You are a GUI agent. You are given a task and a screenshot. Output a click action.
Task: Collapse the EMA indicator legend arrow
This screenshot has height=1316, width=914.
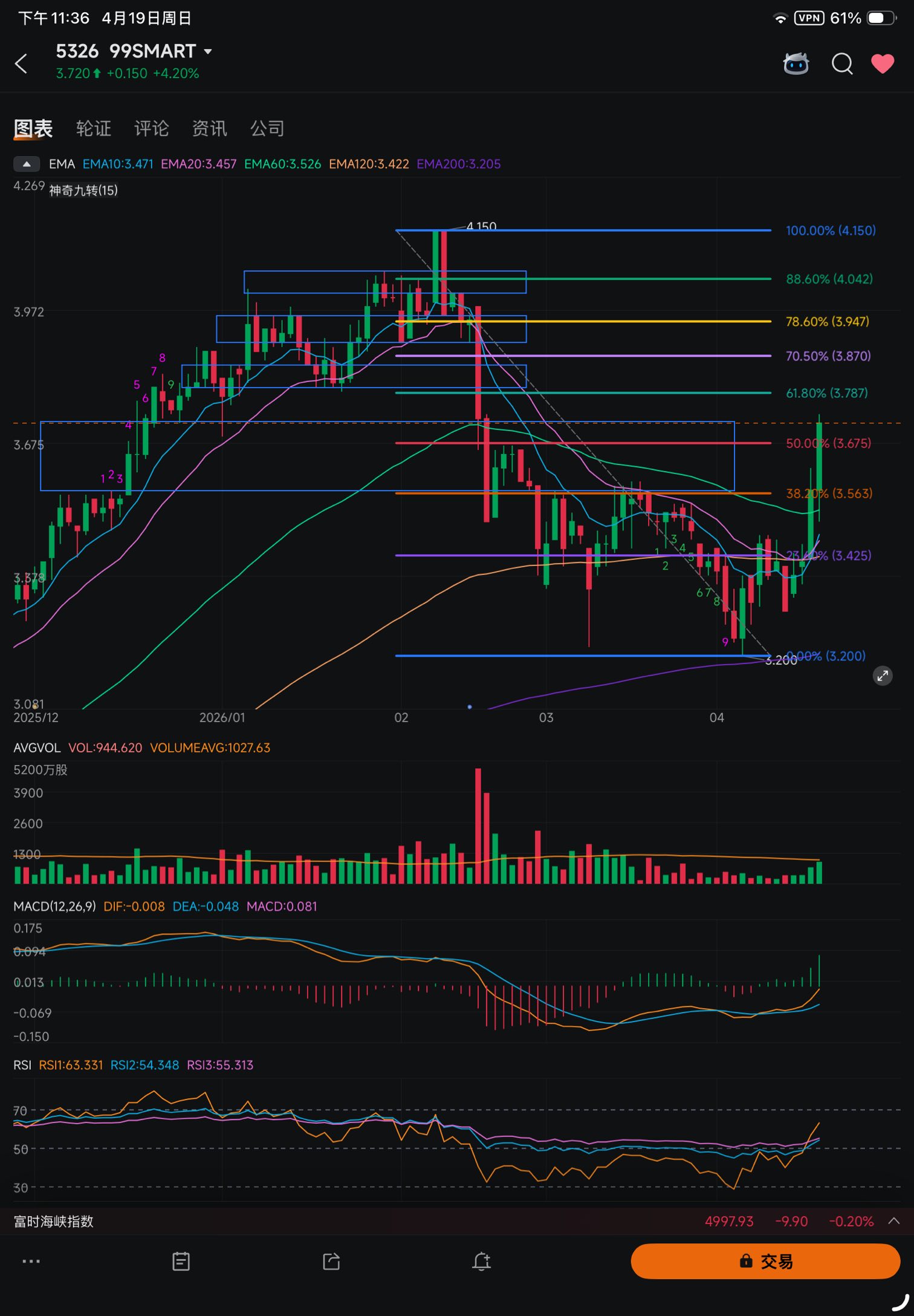tap(27, 164)
